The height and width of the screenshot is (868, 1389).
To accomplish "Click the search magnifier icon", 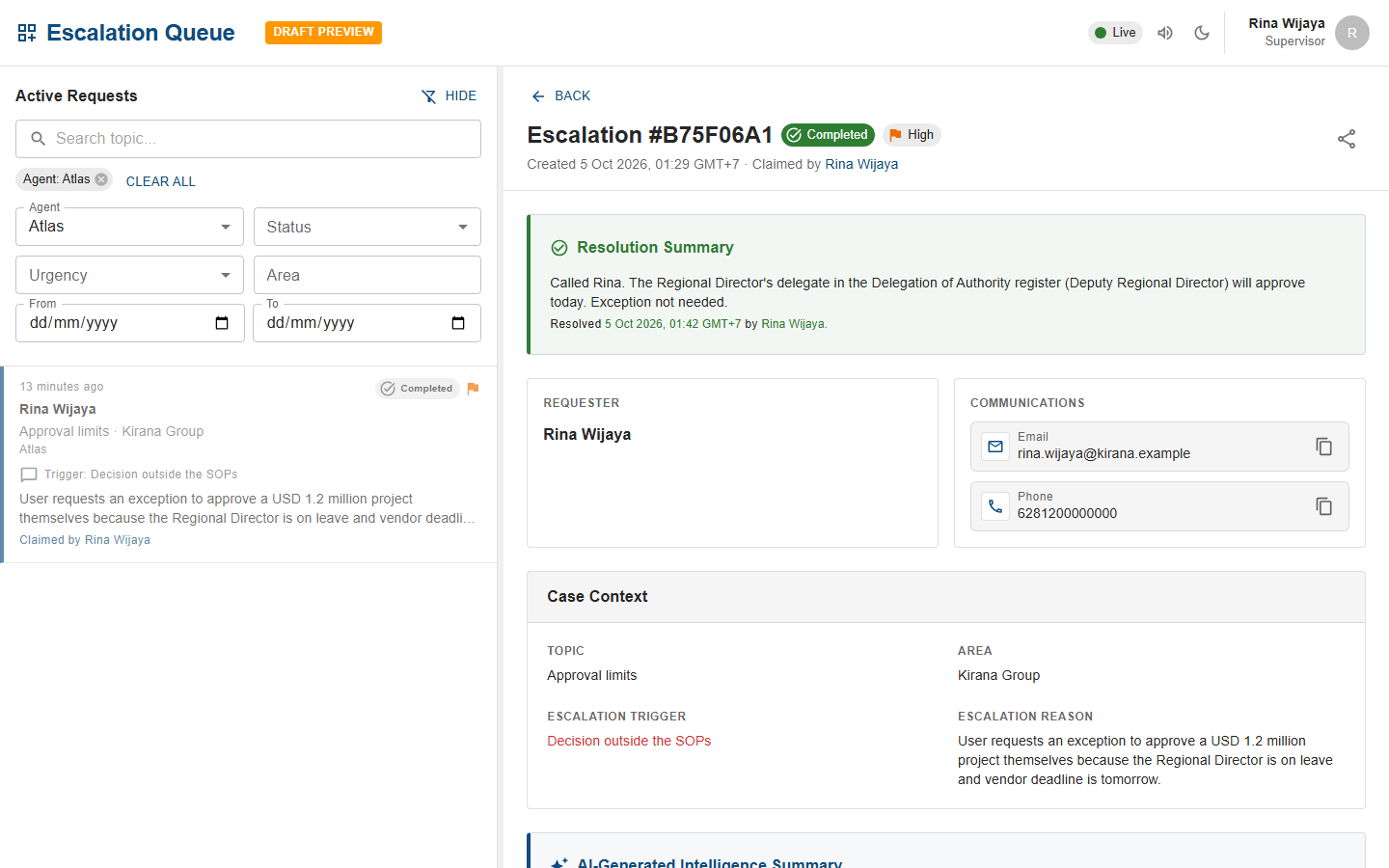I will tap(39, 139).
